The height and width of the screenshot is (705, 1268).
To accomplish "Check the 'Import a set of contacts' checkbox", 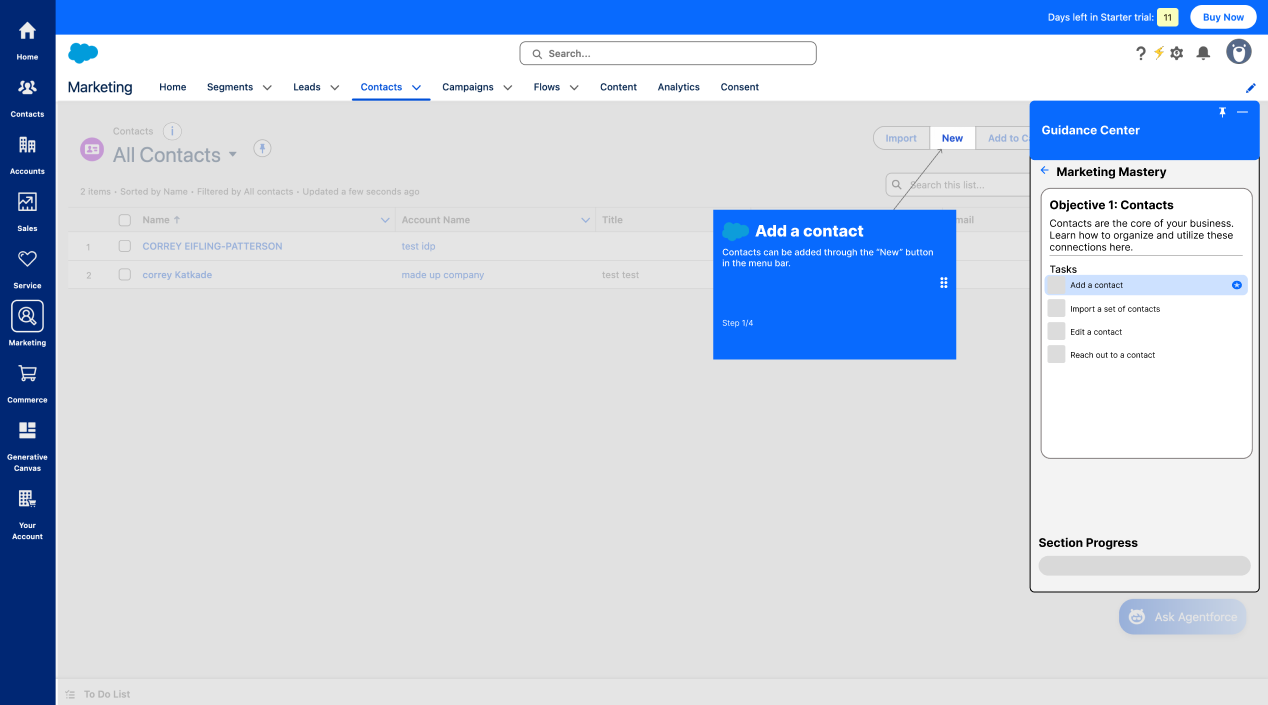I will tap(1057, 308).
